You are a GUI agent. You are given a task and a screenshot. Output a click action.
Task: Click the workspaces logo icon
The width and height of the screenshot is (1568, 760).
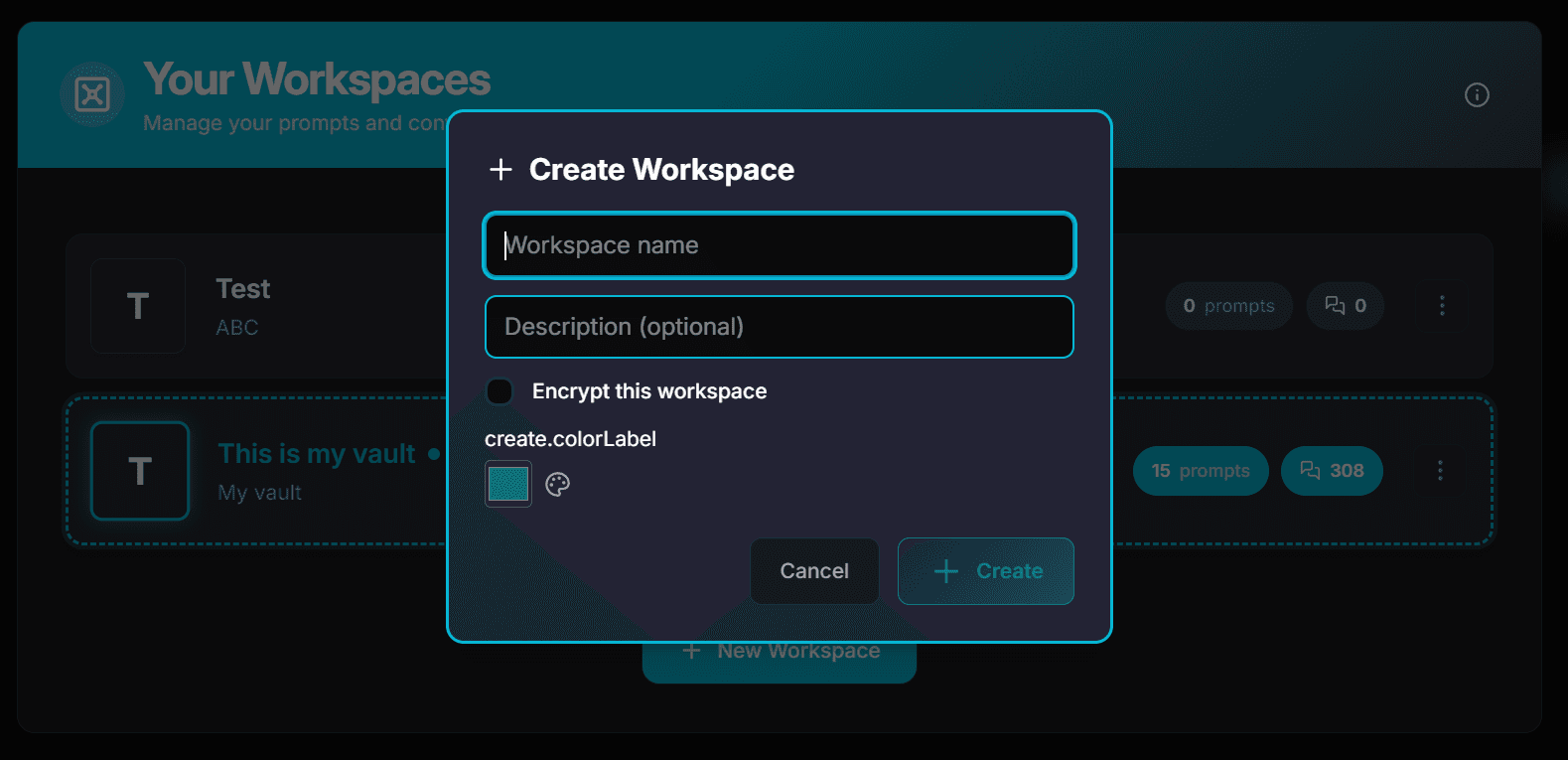(92, 94)
